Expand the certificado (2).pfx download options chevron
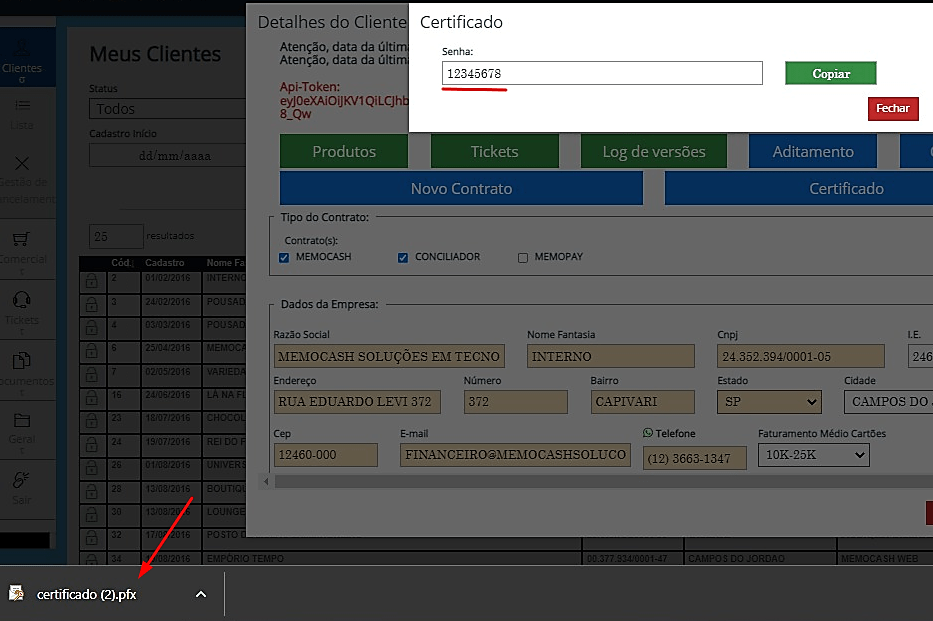Image resolution: width=933 pixels, height=621 pixels. tap(201, 594)
